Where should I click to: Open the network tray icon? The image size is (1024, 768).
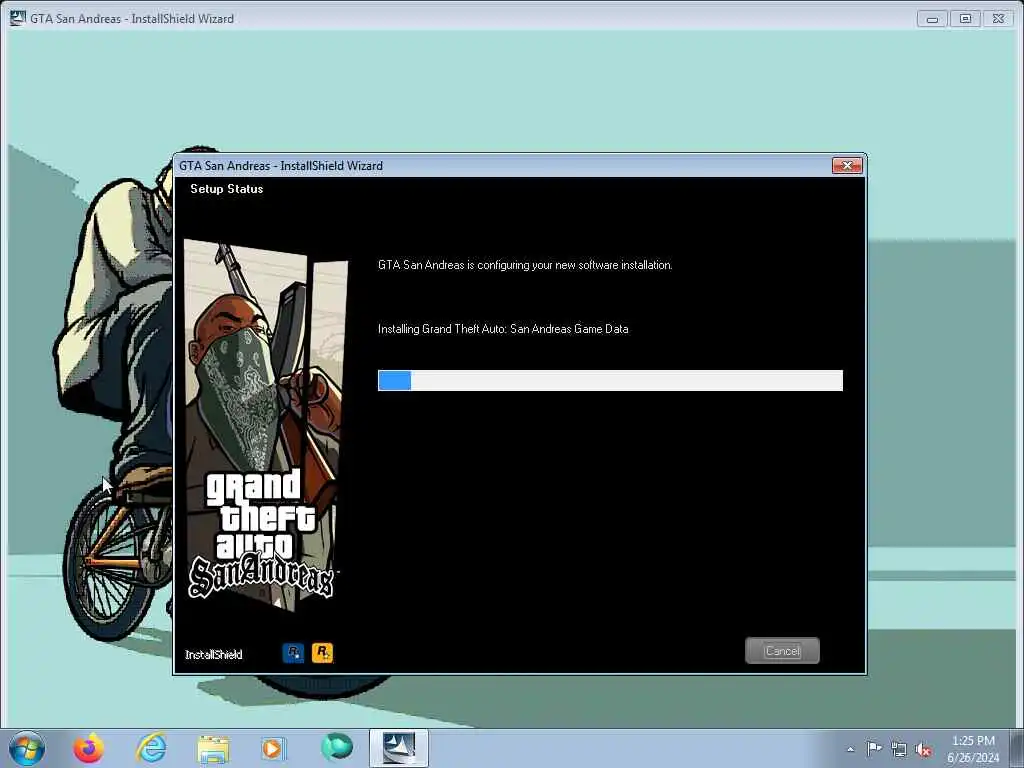899,749
